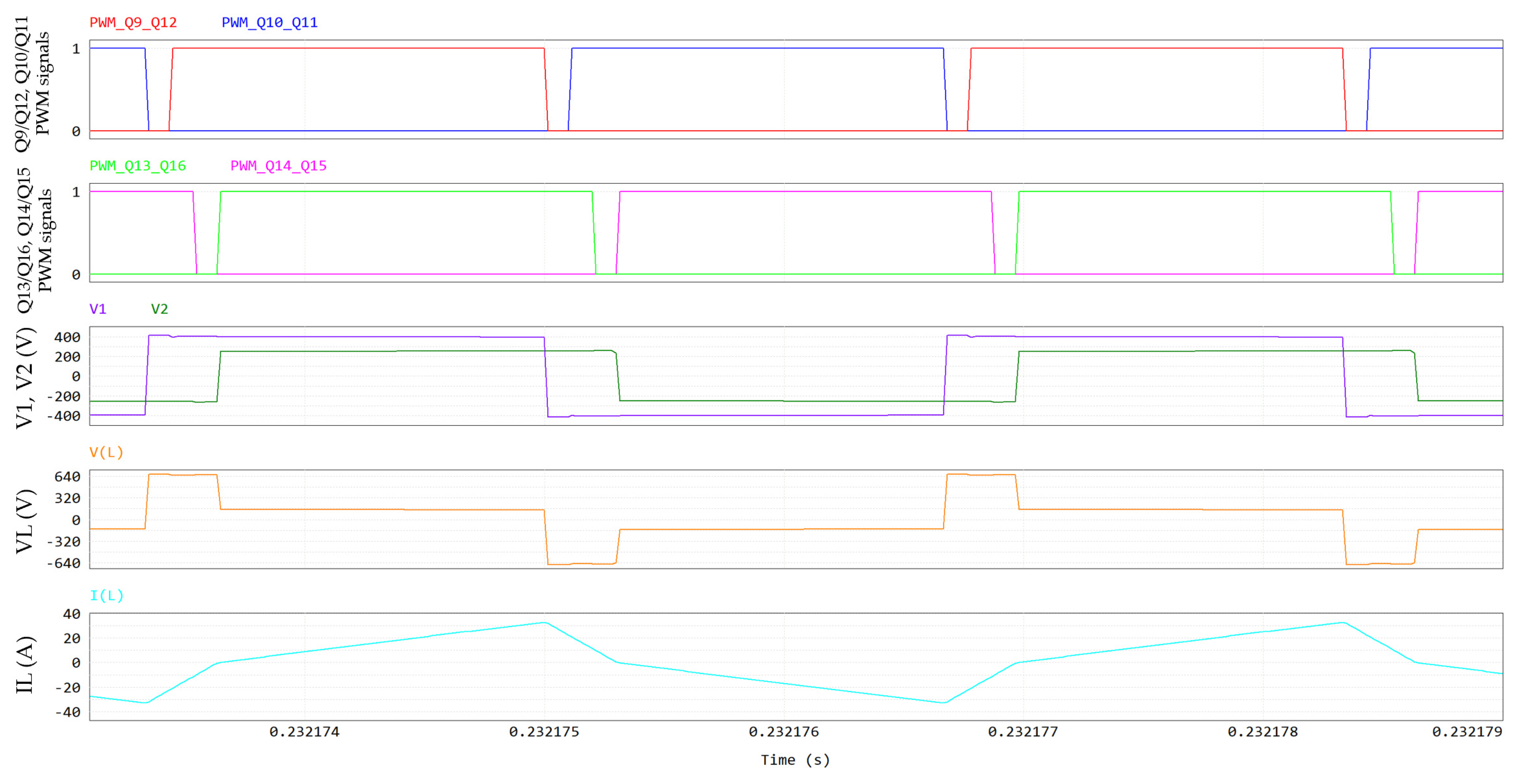The width and height of the screenshot is (1517, 784).
Task: Click the V2 green legend label
Action: click(x=159, y=309)
